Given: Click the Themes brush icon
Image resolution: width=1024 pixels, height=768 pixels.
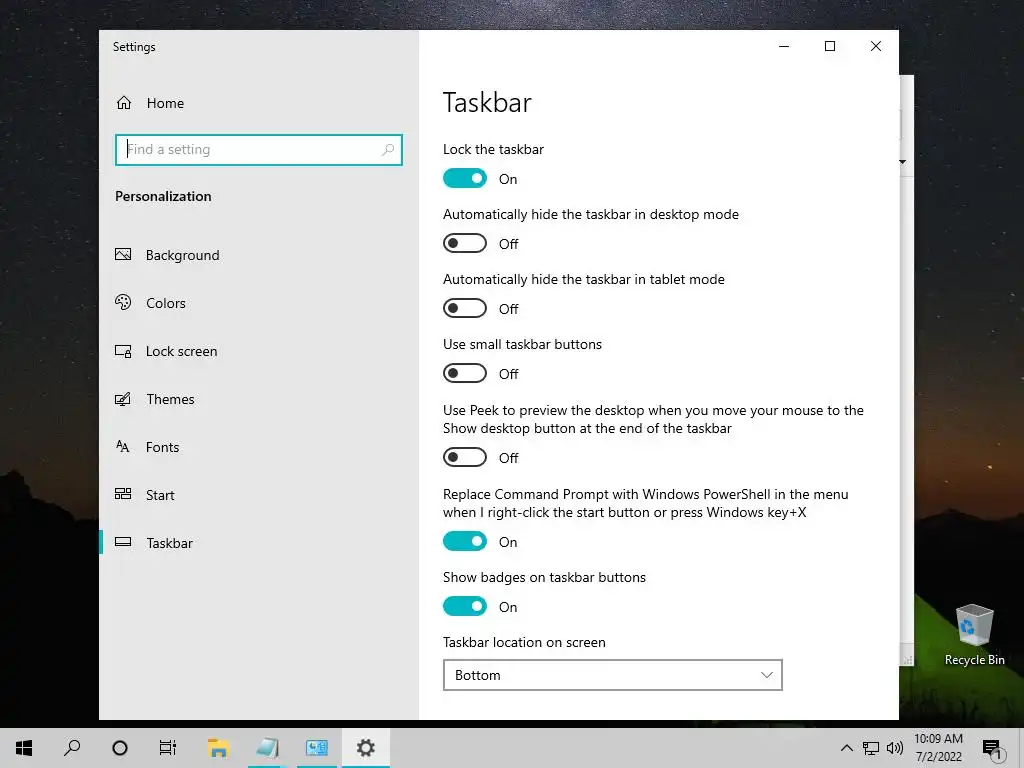Looking at the screenshot, I should pos(123,399).
